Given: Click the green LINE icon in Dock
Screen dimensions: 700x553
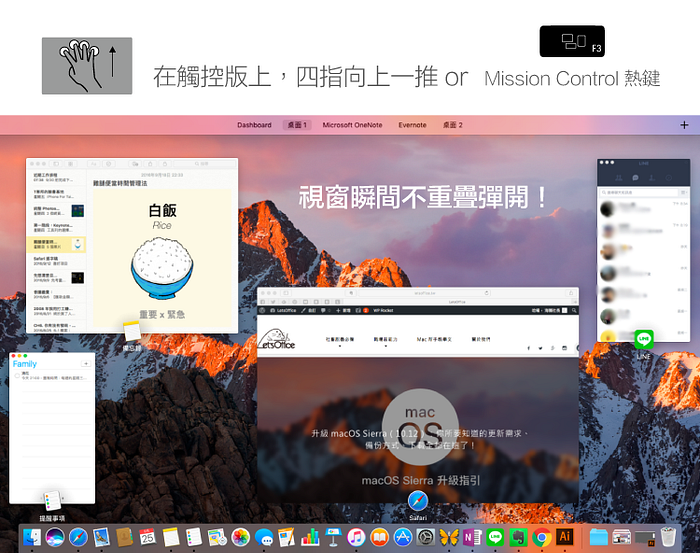Looking at the screenshot, I should pyautogui.click(x=495, y=538).
